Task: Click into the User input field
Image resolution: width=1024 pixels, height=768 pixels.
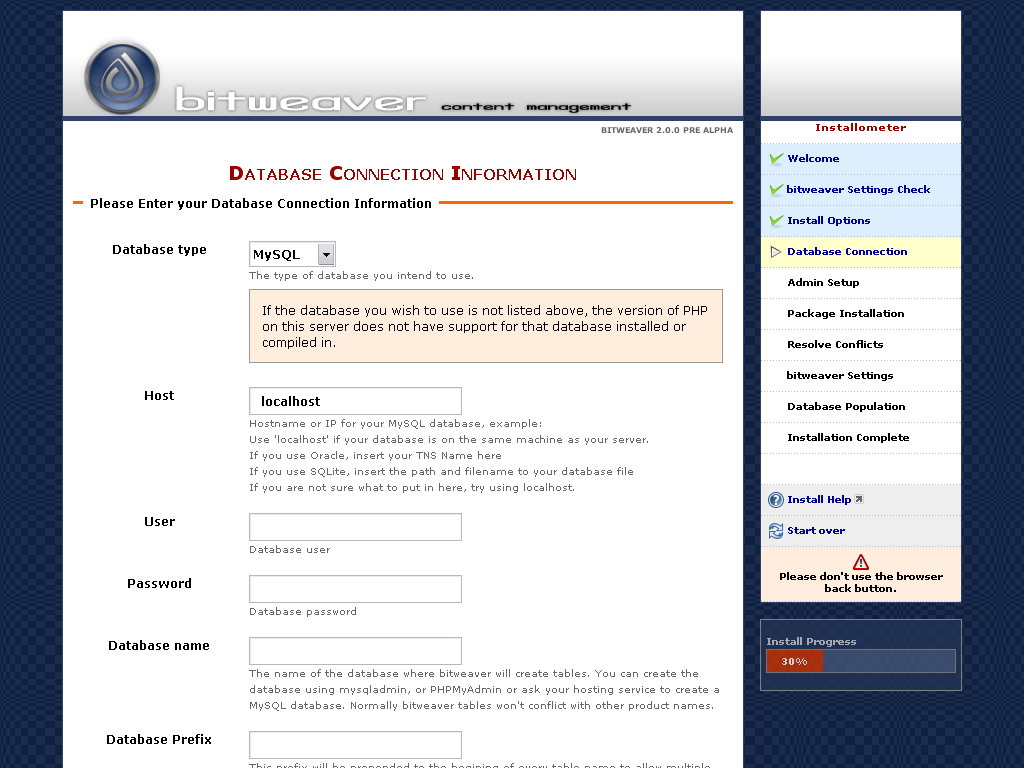Action: pos(355,527)
